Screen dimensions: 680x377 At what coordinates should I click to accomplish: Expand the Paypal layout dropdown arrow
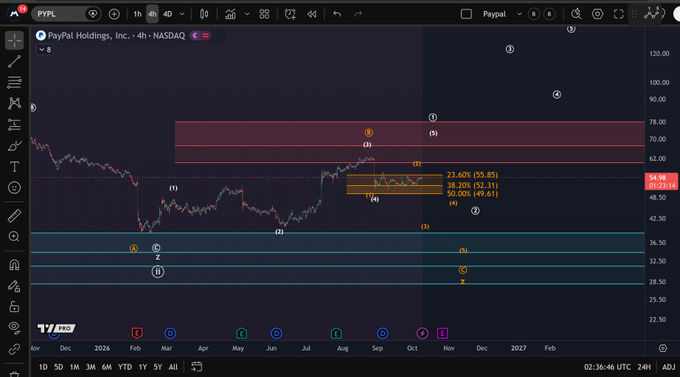coord(519,14)
